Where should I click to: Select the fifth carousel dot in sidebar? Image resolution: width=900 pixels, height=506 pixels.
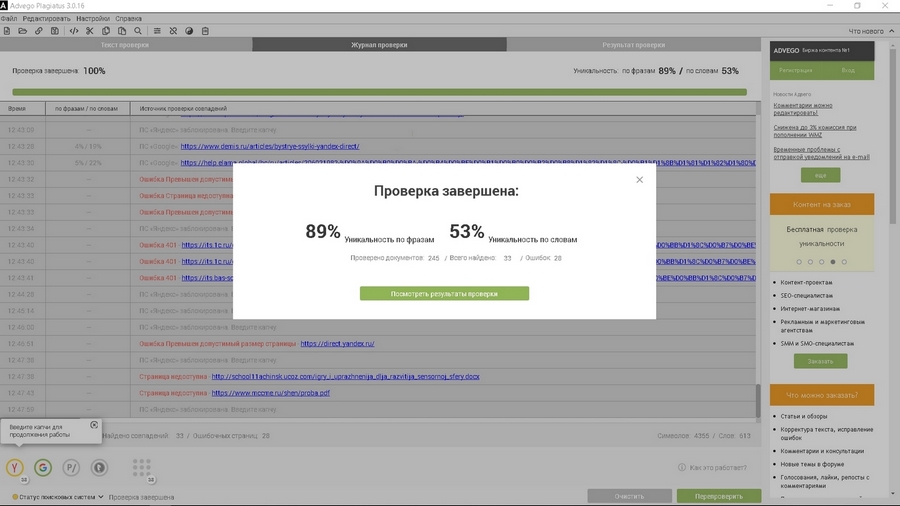[844, 262]
